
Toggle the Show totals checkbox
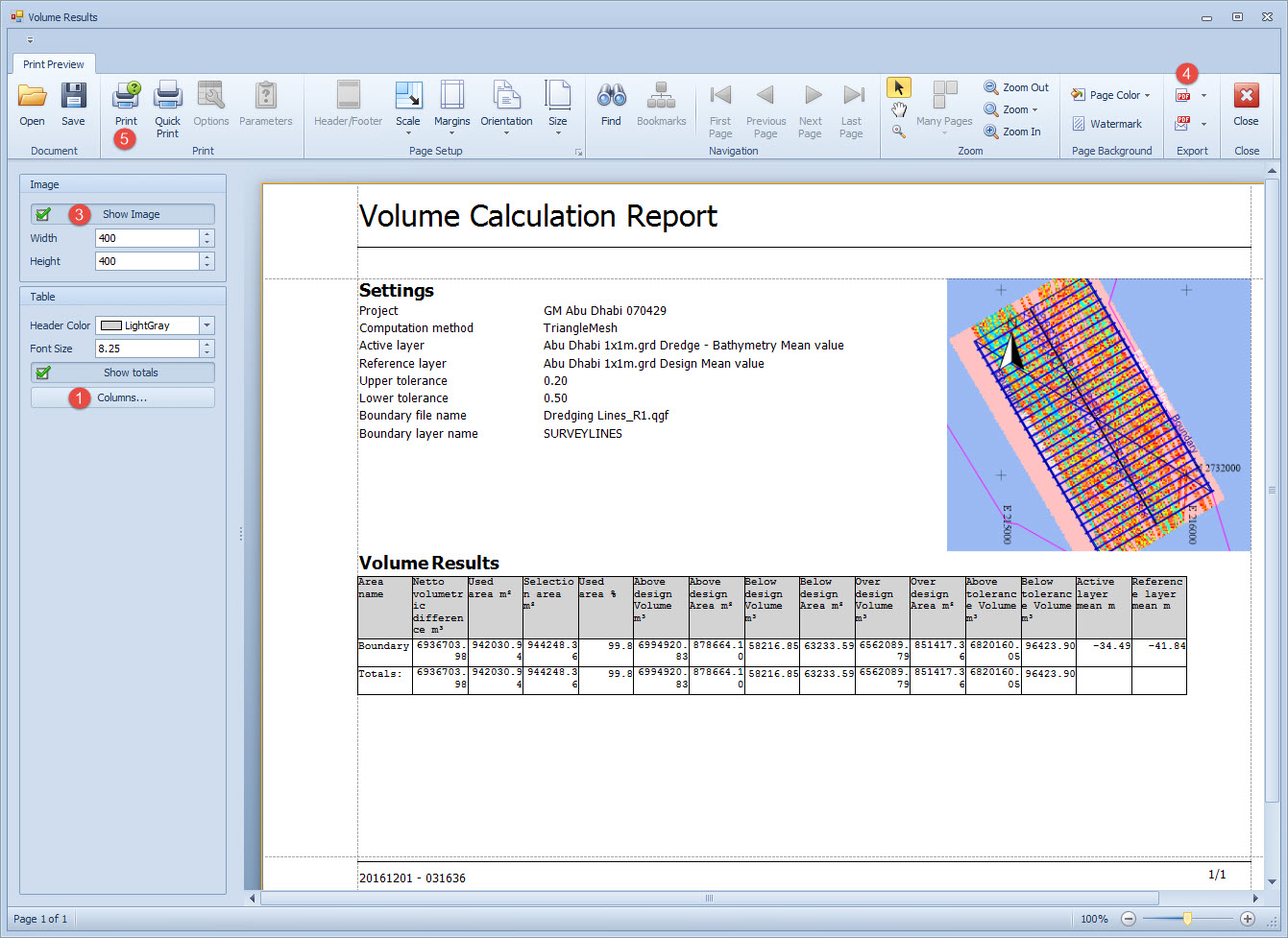[x=43, y=373]
